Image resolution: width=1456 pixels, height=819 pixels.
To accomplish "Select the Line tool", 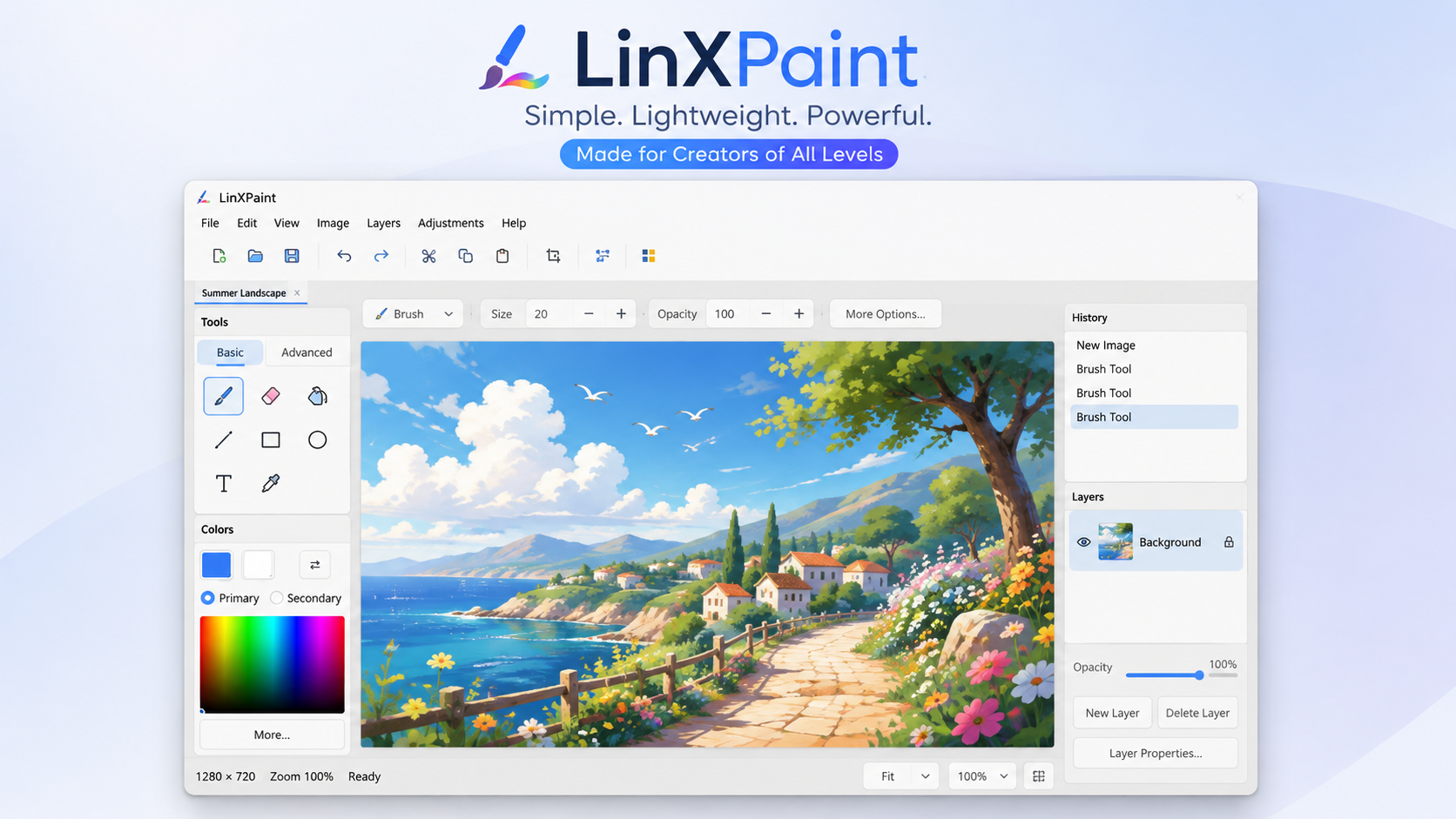I will point(224,440).
